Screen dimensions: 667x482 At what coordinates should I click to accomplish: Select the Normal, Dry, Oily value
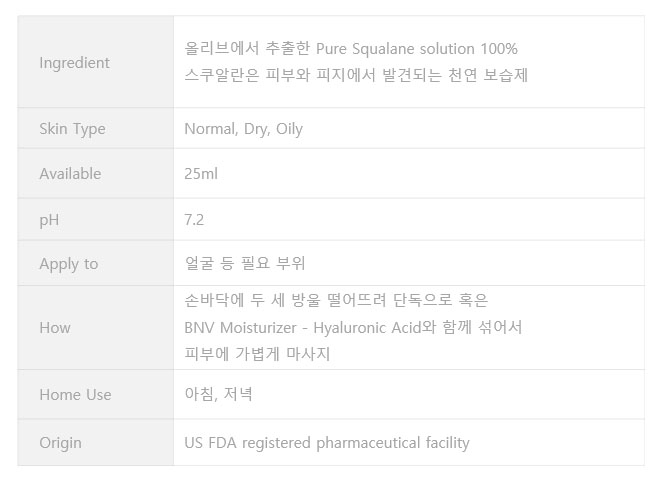pos(243,129)
